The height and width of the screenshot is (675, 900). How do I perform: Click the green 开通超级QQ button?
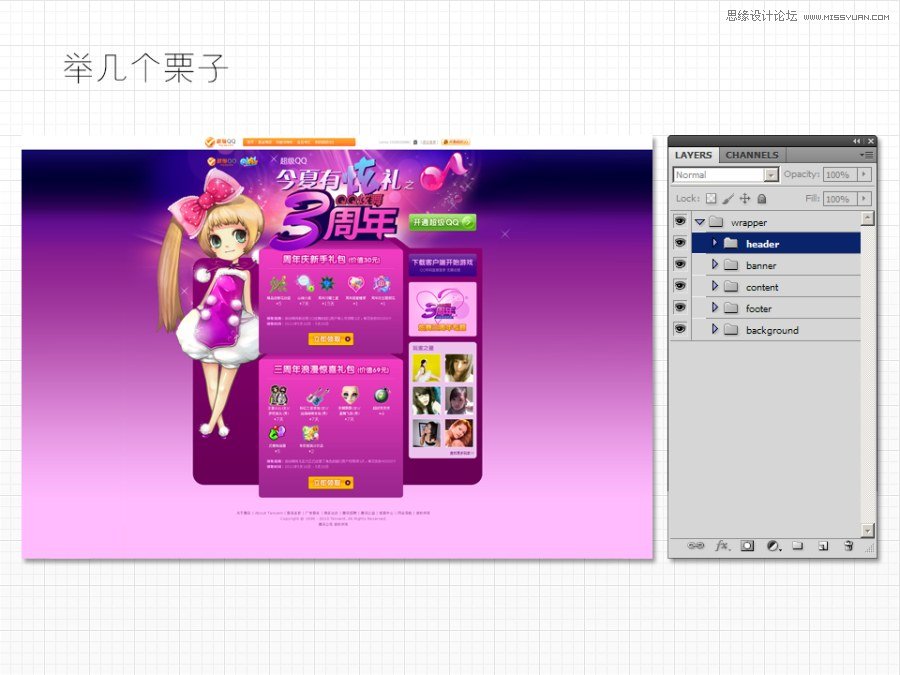pos(443,222)
